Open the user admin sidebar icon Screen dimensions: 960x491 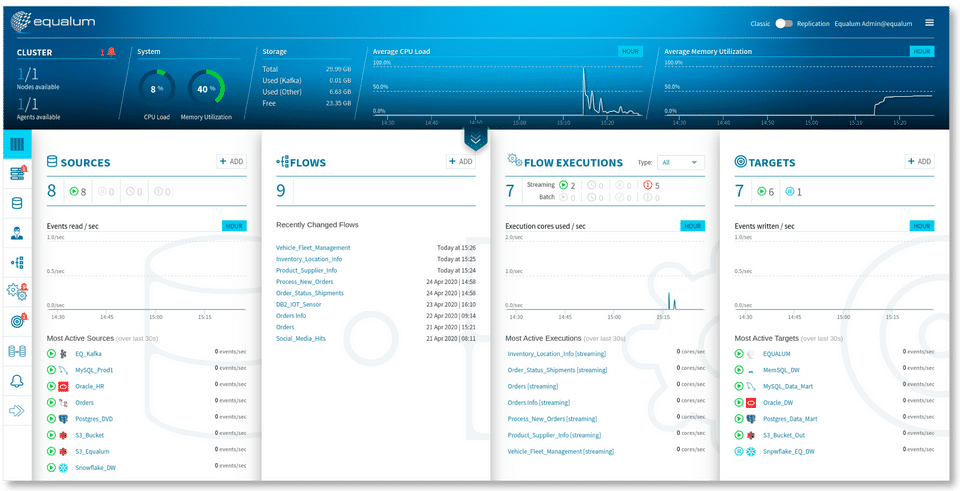tap(17, 233)
